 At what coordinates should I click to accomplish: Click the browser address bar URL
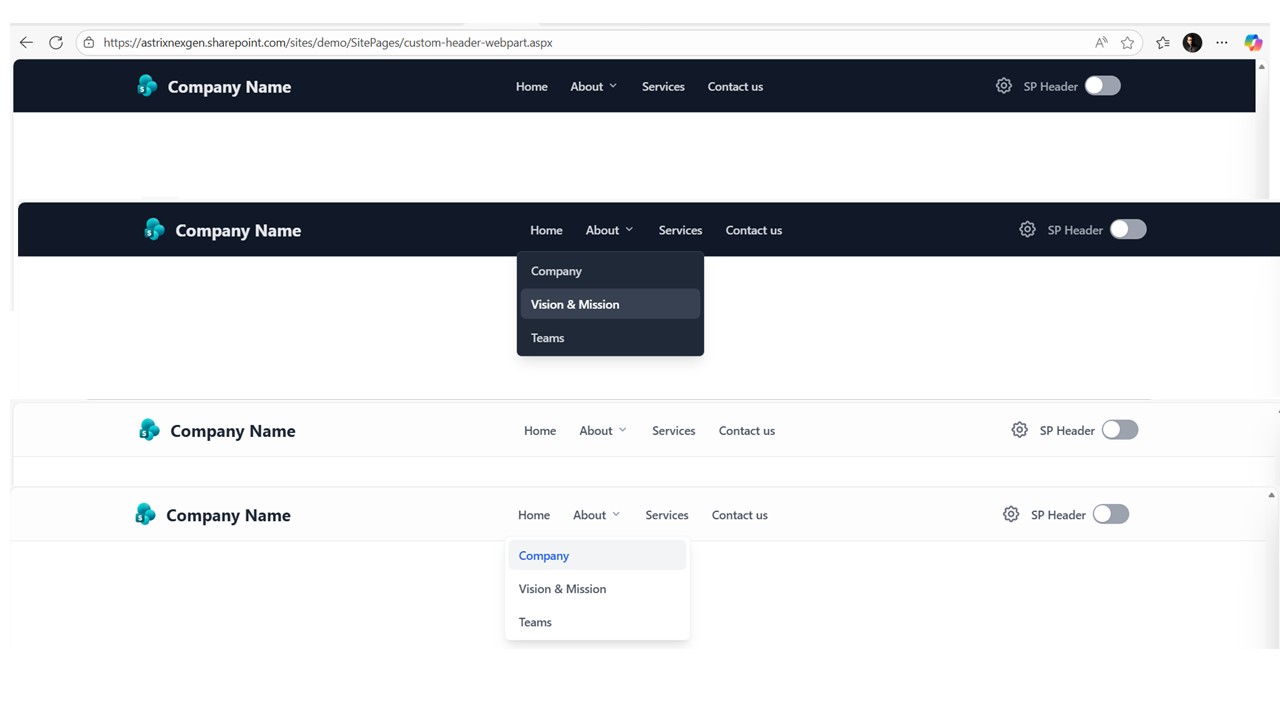click(x=328, y=43)
